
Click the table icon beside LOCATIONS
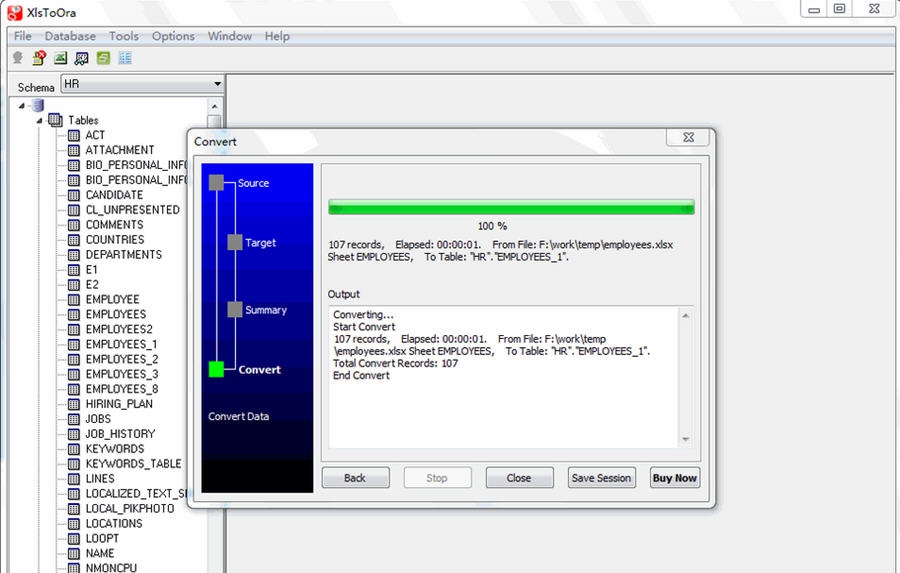[73, 524]
